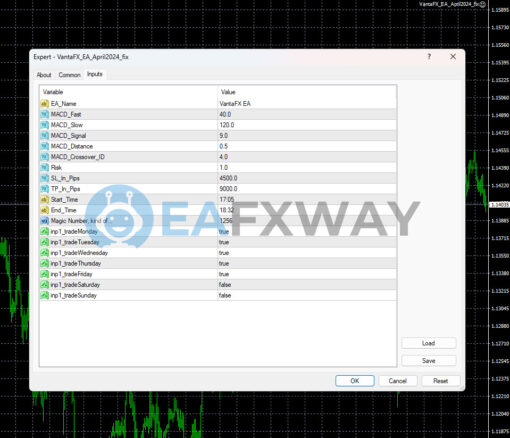
Task: Toggle the inp1_tradeMonday true value
Action: tap(307, 232)
